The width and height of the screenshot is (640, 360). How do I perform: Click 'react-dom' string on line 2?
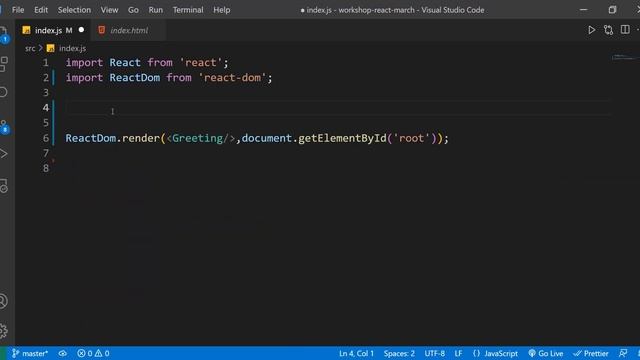coord(232,78)
